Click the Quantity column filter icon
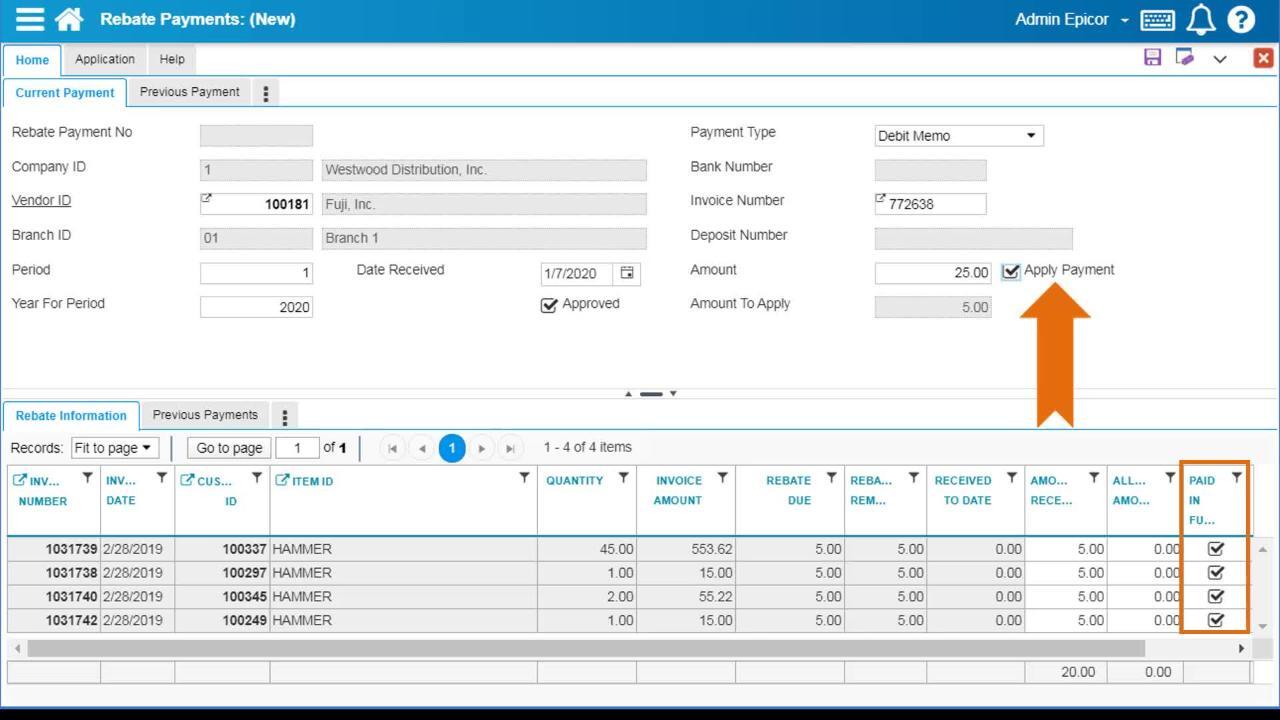1280x720 pixels. pos(623,478)
